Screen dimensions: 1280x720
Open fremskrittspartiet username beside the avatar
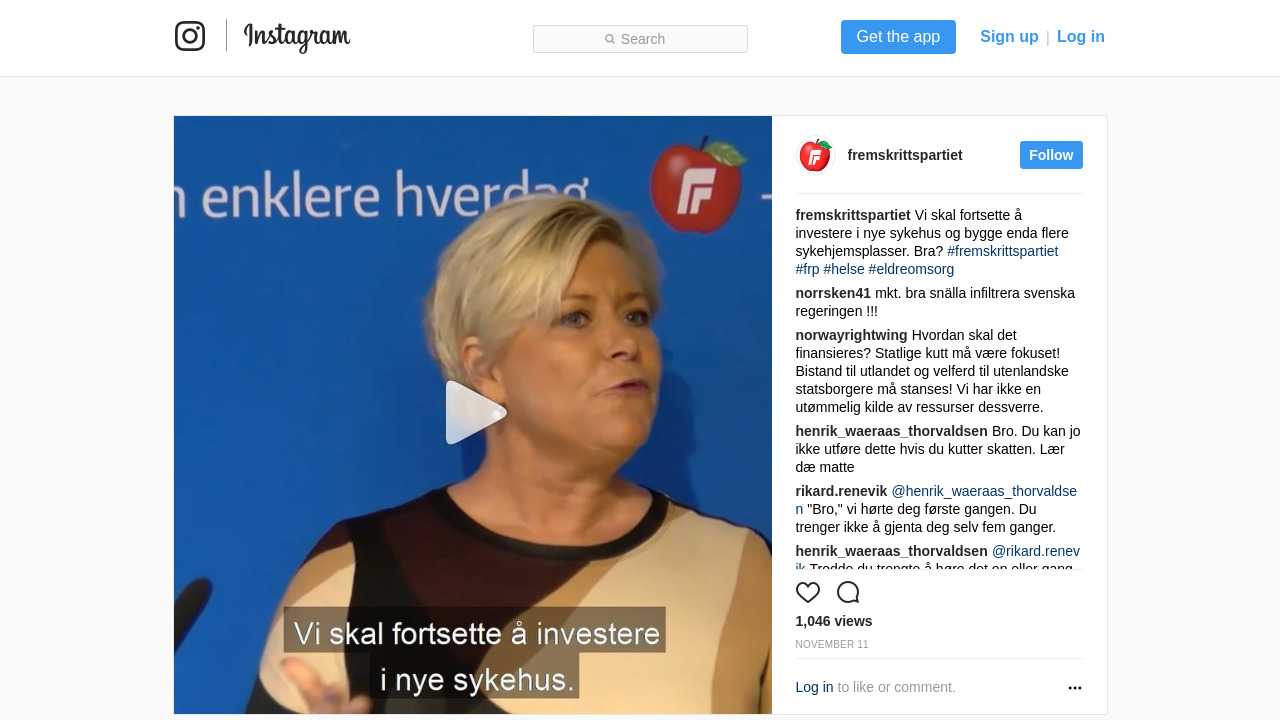[x=905, y=155]
